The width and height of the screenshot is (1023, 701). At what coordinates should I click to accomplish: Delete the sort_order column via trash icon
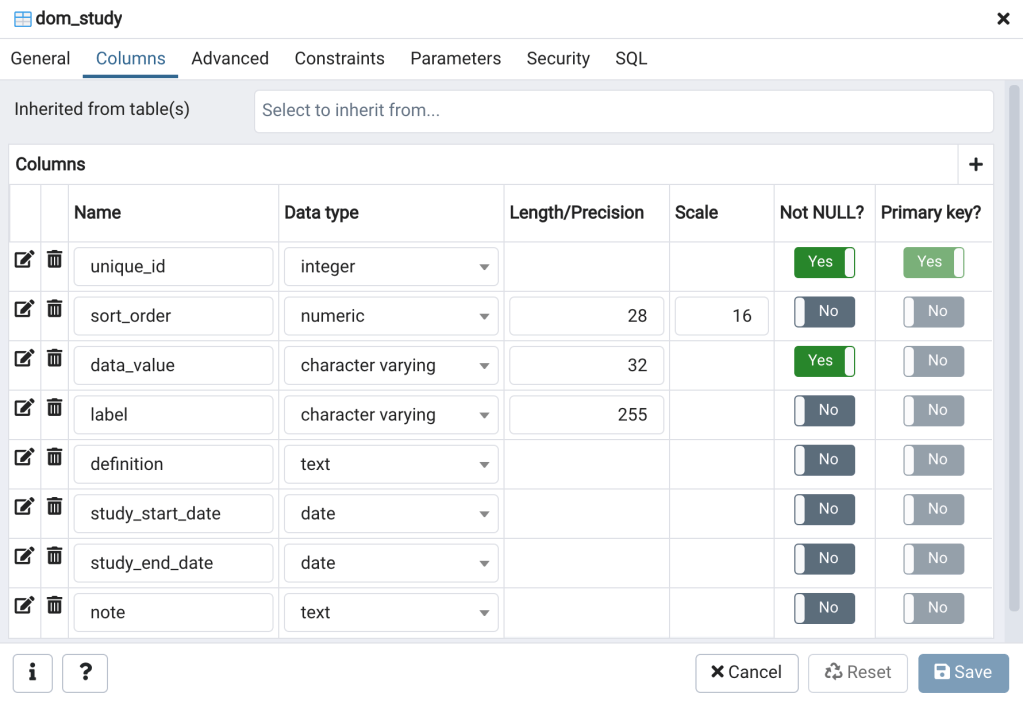(x=55, y=309)
